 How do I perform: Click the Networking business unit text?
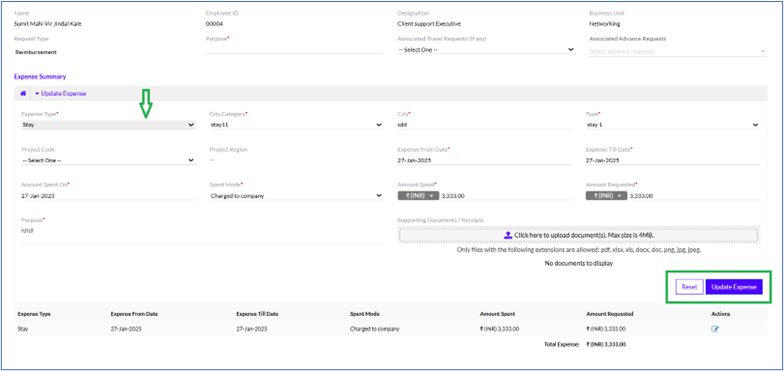tap(604, 24)
